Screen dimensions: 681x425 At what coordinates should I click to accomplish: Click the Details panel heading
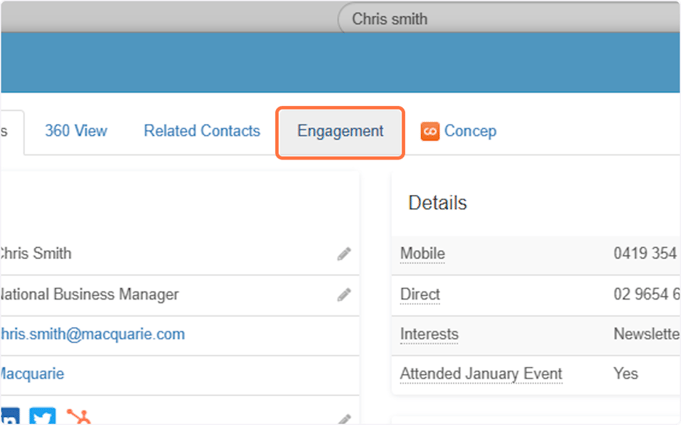437,203
